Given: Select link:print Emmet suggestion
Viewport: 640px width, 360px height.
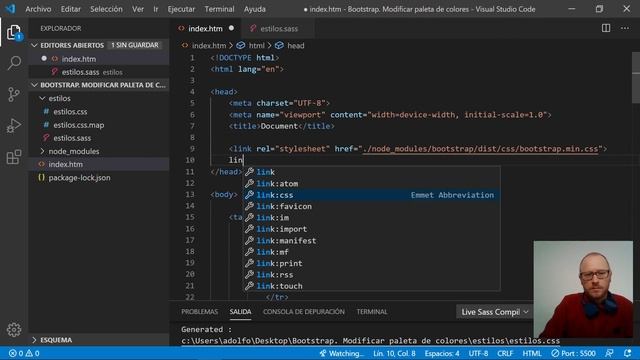Looking at the screenshot, I should tap(371, 263).
